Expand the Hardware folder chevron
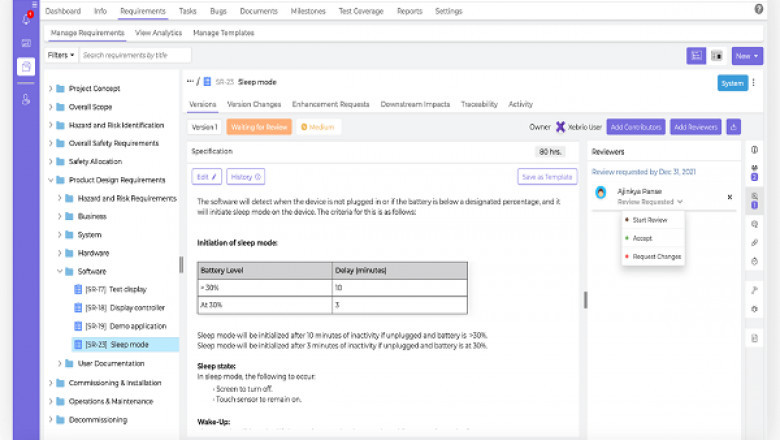780x440 pixels. point(59,253)
